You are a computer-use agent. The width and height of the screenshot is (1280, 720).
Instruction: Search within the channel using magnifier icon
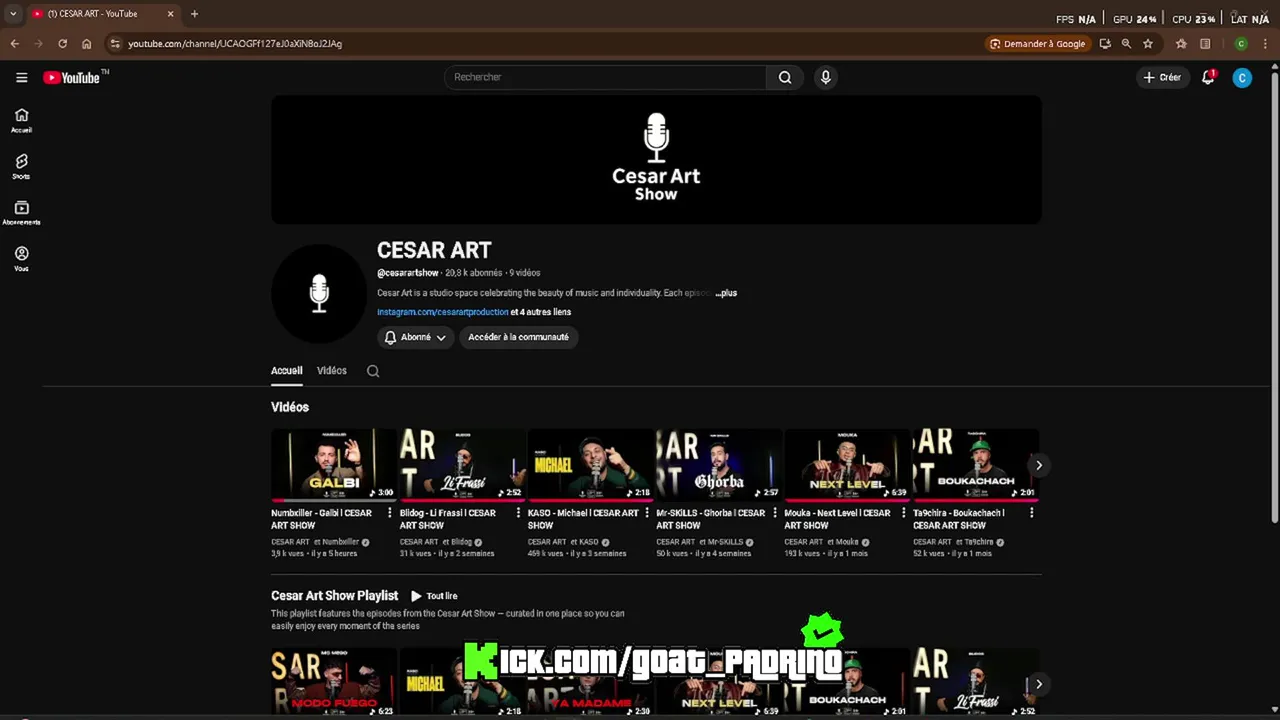[373, 371]
